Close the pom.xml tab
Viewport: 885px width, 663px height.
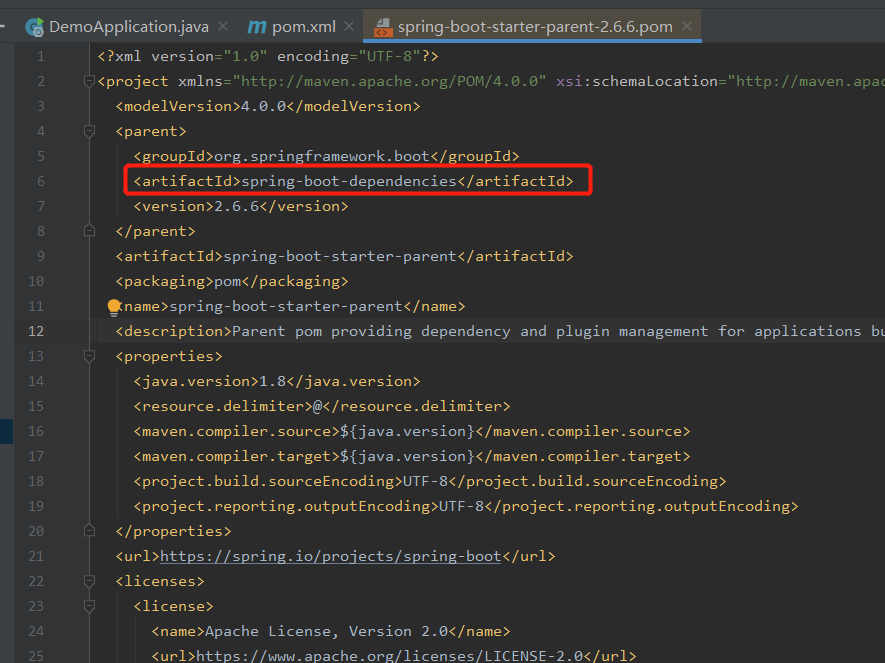(x=349, y=26)
